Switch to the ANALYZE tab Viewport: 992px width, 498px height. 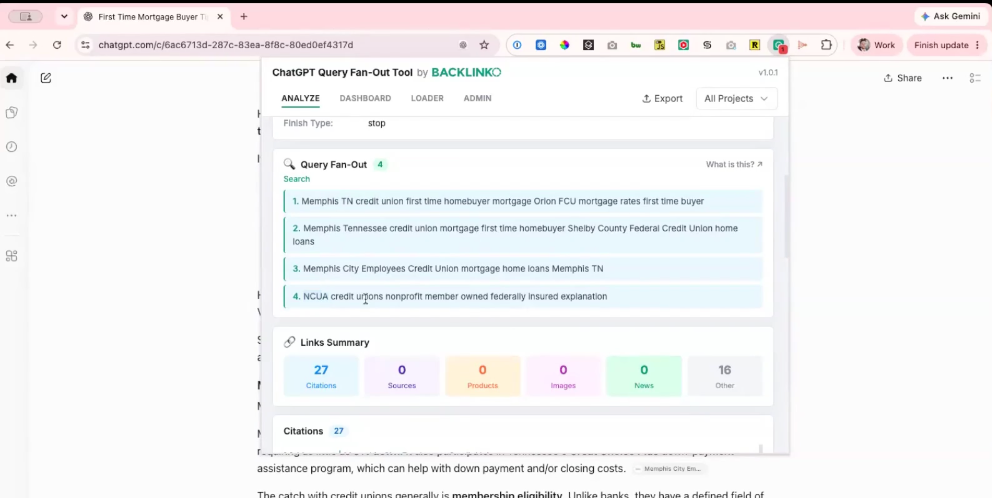301,98
